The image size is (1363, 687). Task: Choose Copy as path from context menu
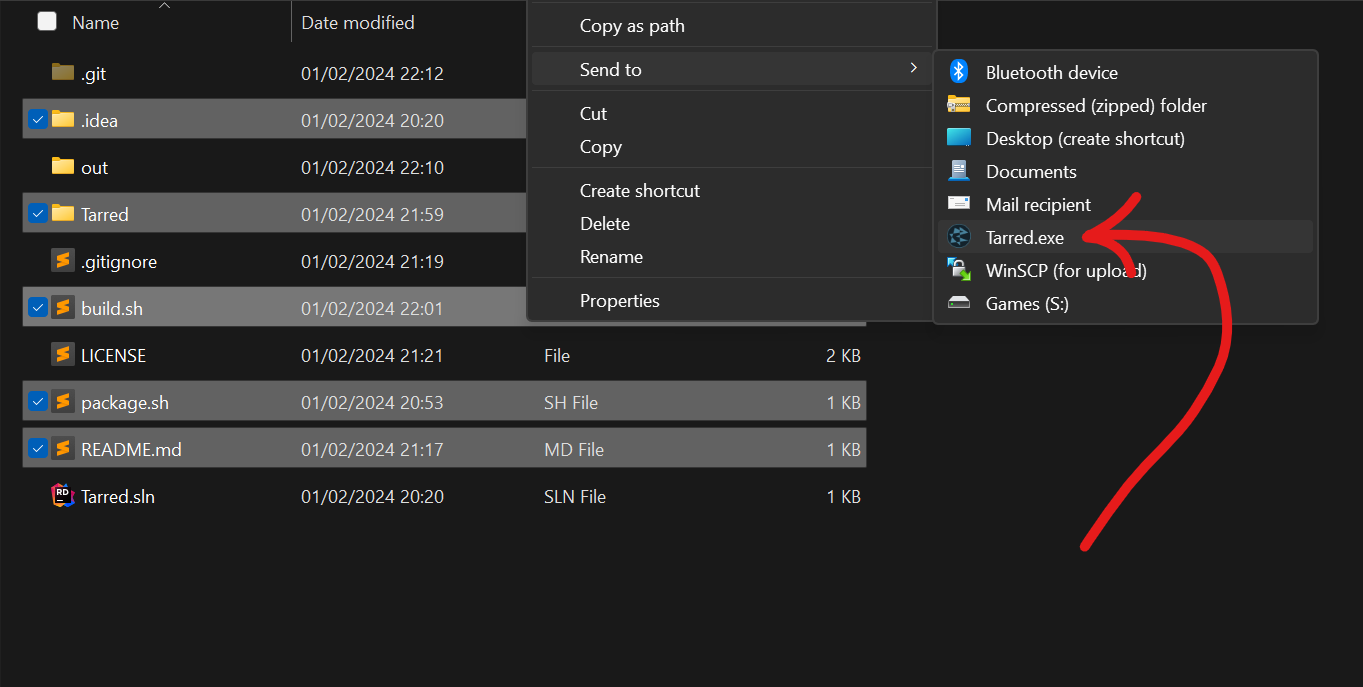pos(630,25)
